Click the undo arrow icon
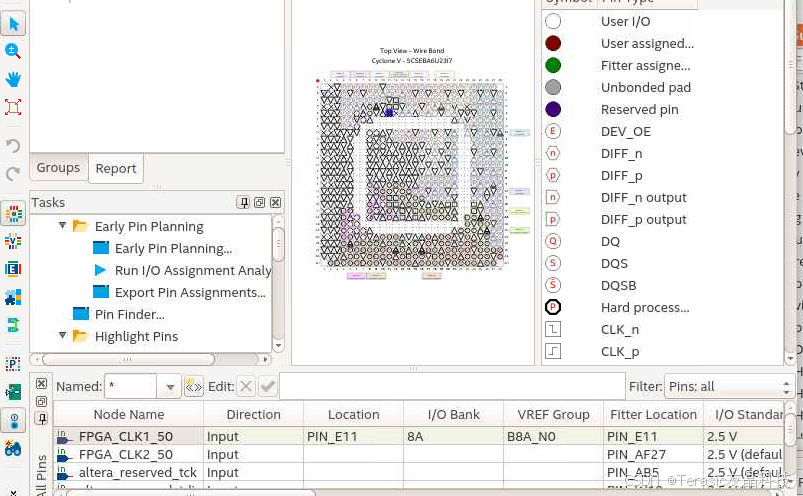 (x=13, y=146)
